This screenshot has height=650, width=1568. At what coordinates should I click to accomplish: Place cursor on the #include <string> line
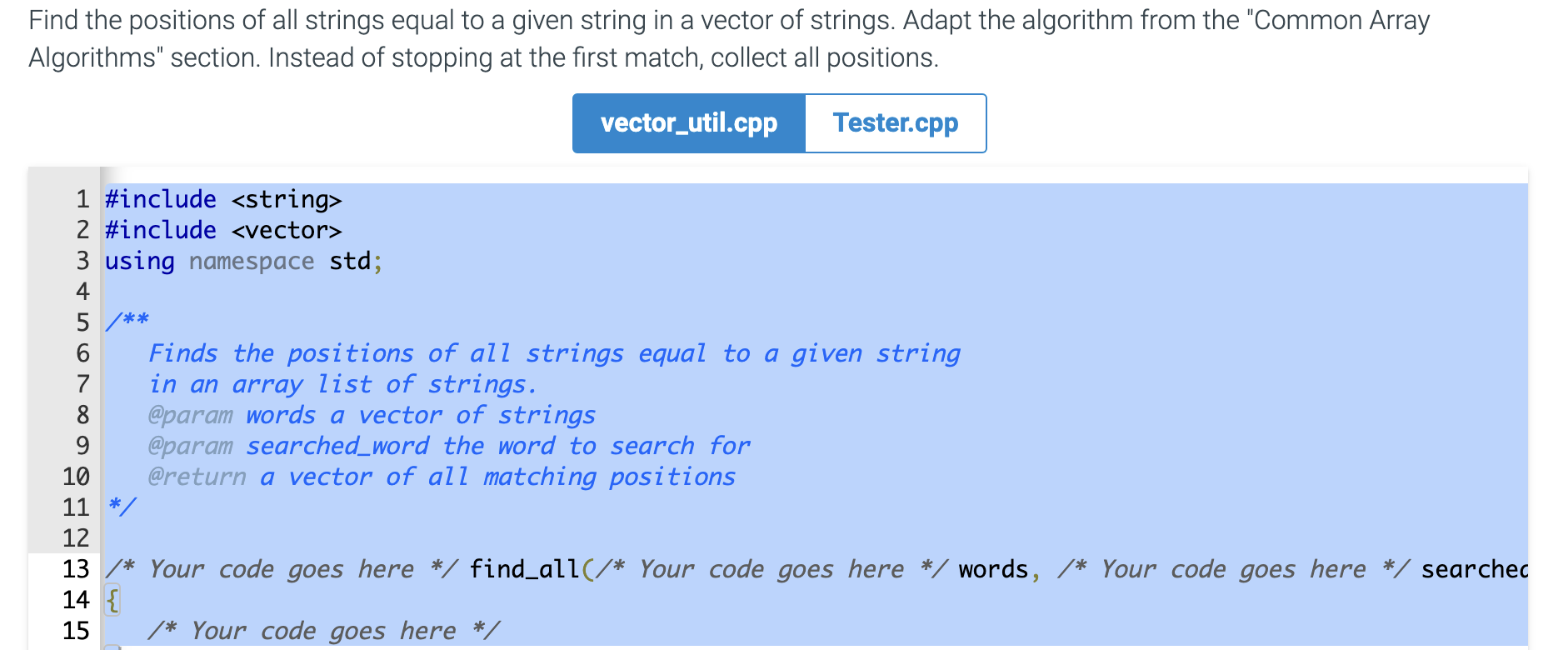pyautogui.click(x=222, y=199)
